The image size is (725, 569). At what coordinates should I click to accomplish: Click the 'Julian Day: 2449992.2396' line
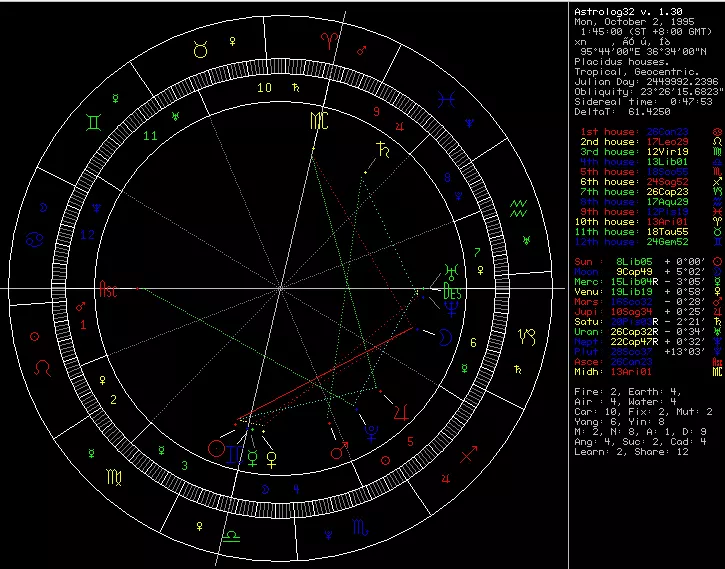tap(646, 82)
